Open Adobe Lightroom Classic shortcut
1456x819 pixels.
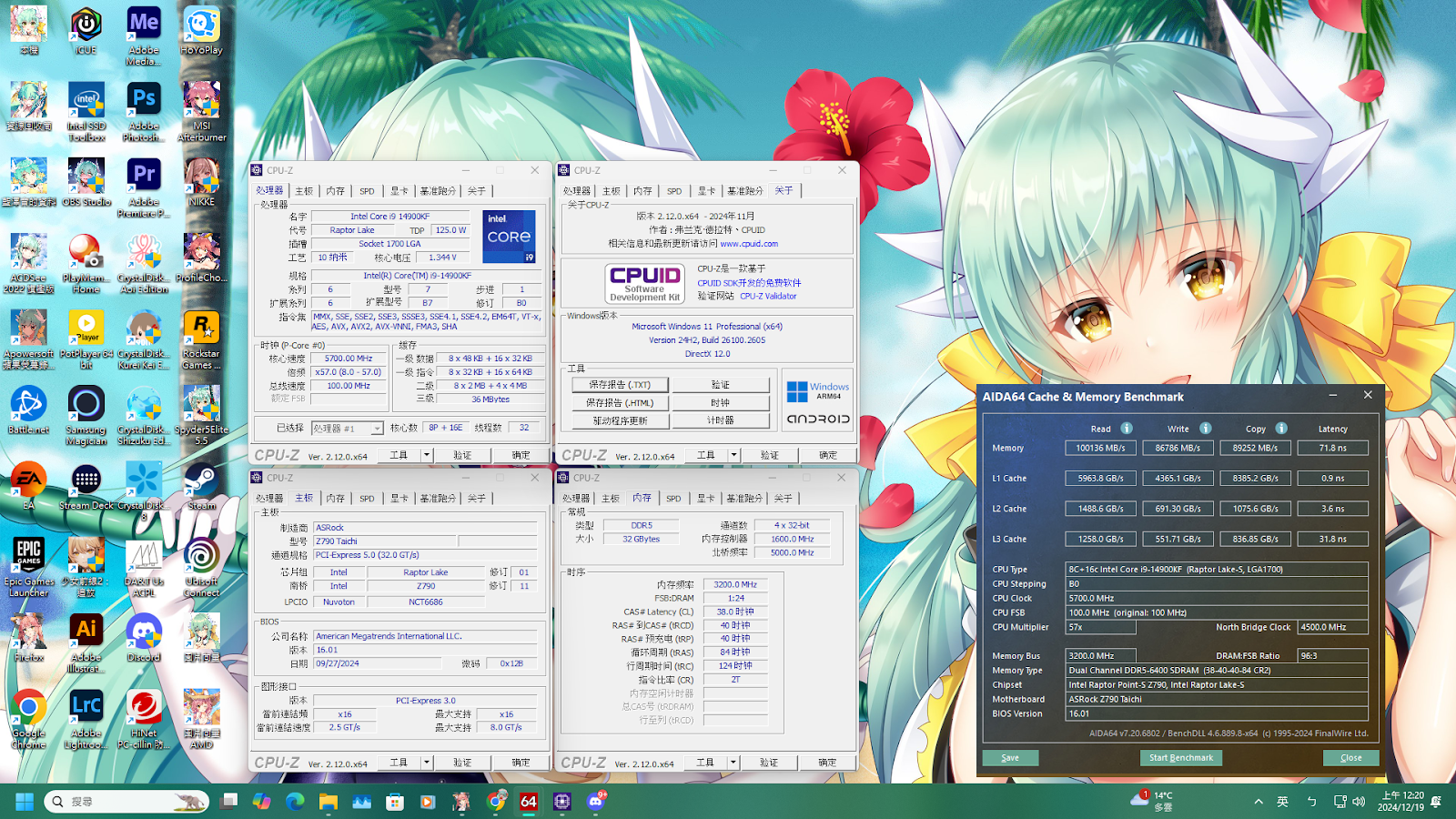(86, 719)
